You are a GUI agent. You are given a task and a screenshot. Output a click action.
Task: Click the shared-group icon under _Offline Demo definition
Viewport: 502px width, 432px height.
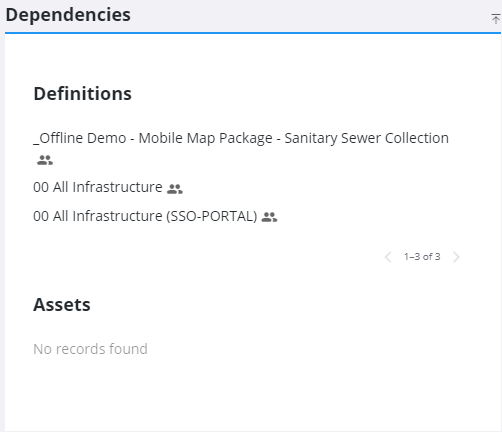[45, 160]
